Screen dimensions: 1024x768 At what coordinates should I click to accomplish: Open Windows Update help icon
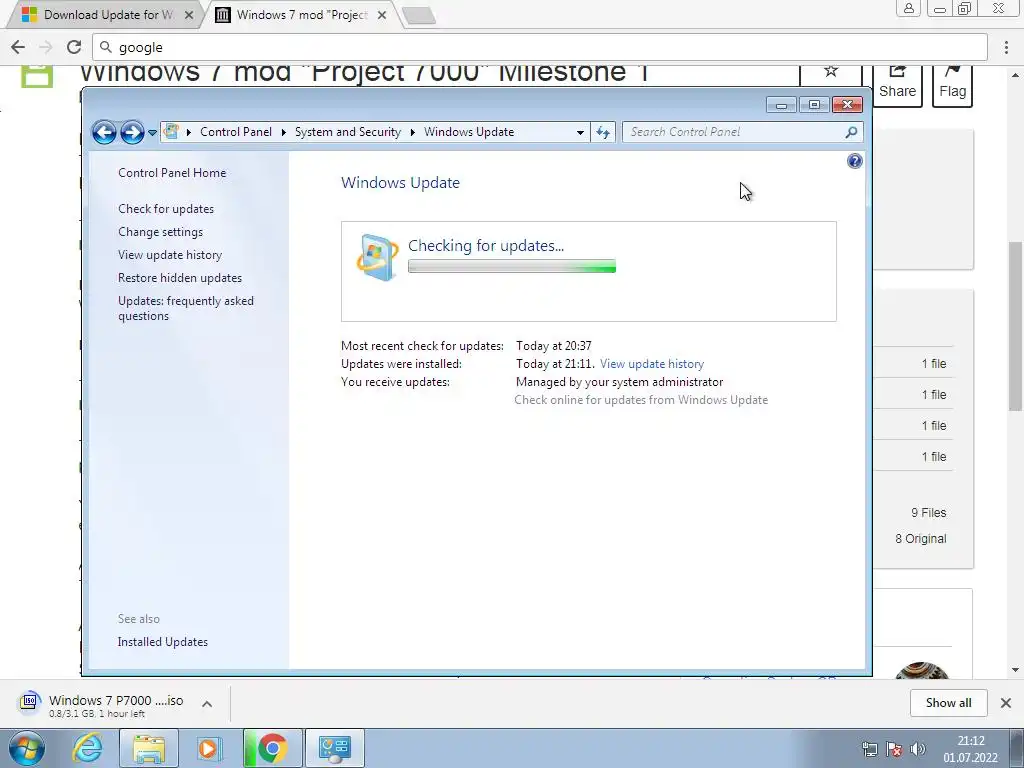click(854, 161)
